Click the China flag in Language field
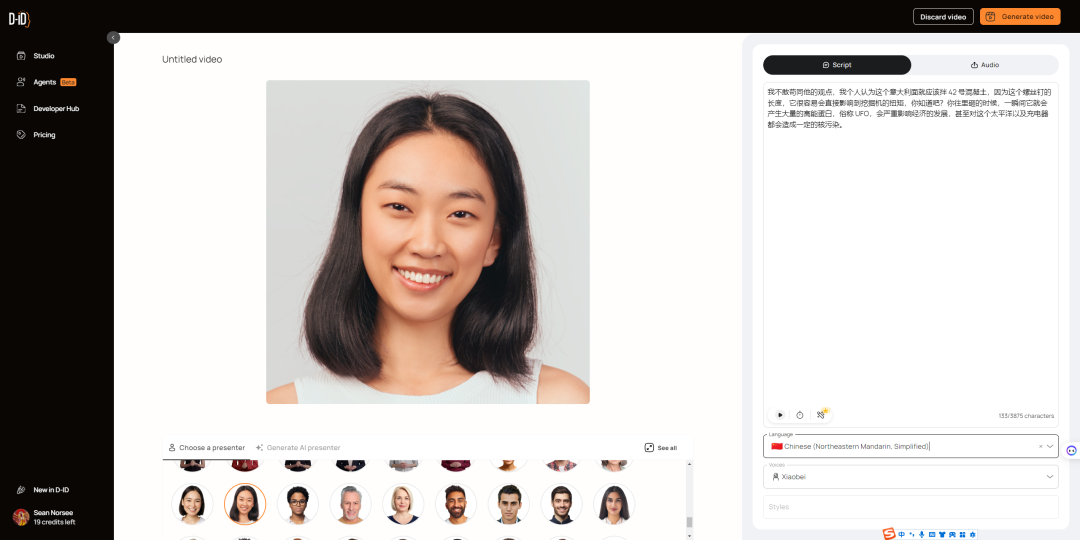 pyautogui.click(x=777, y=446)
